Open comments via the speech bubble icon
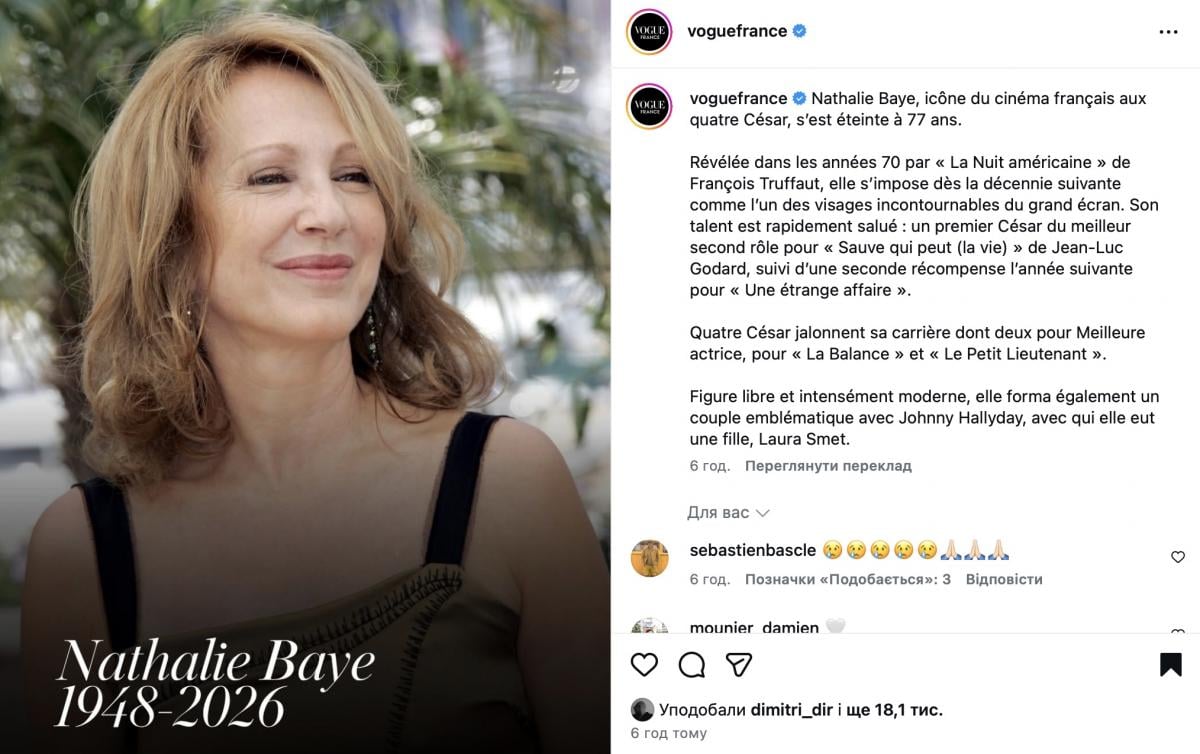The width and height of the screenshot is (1200, 754). [692, 665]
